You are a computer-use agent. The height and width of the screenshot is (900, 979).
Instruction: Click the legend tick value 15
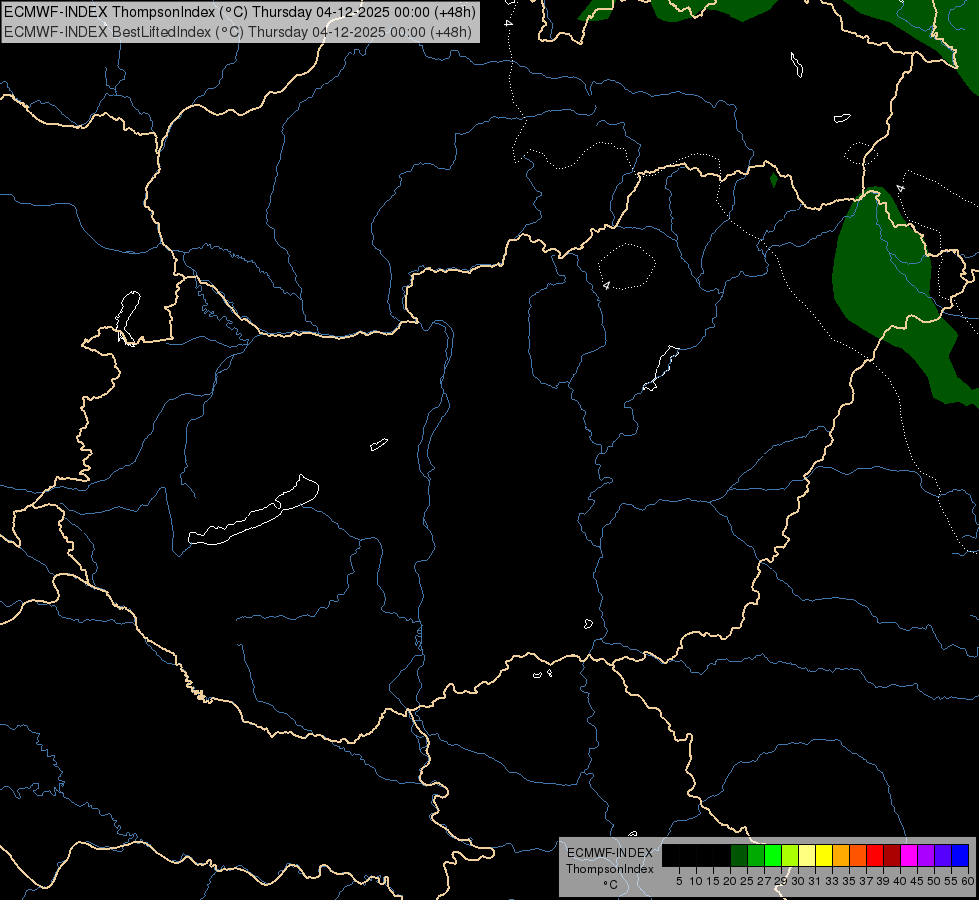(713, 881)
